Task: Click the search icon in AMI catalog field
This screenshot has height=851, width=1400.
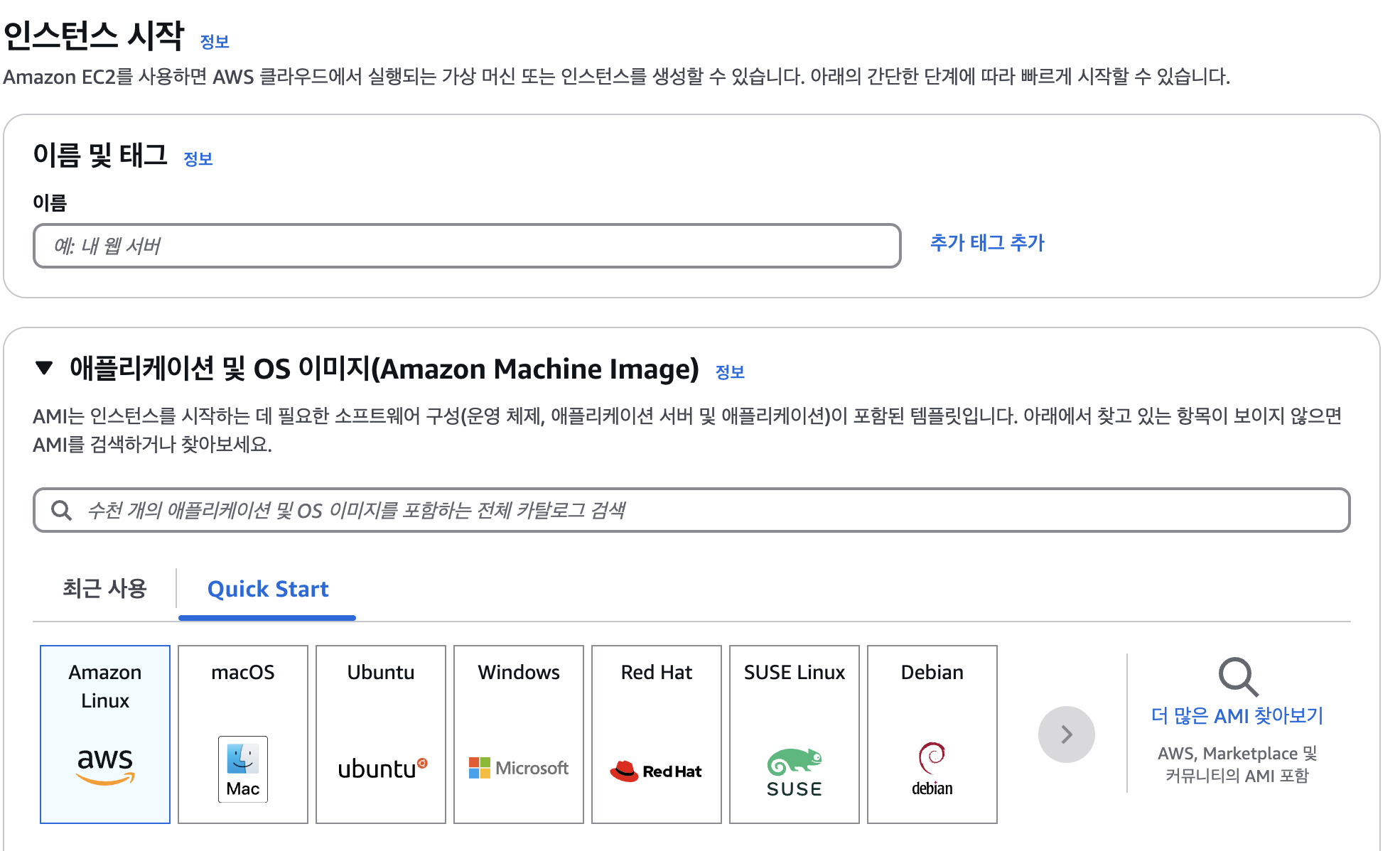Action: [x=62, y=510]
